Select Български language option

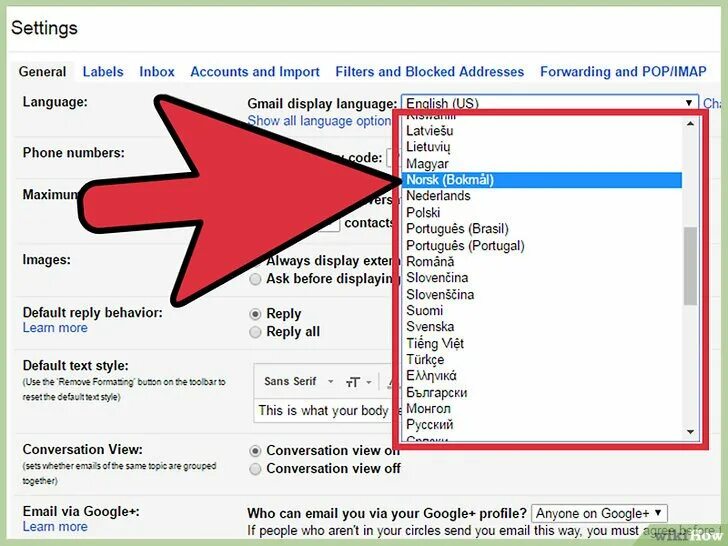click(541, 392)
